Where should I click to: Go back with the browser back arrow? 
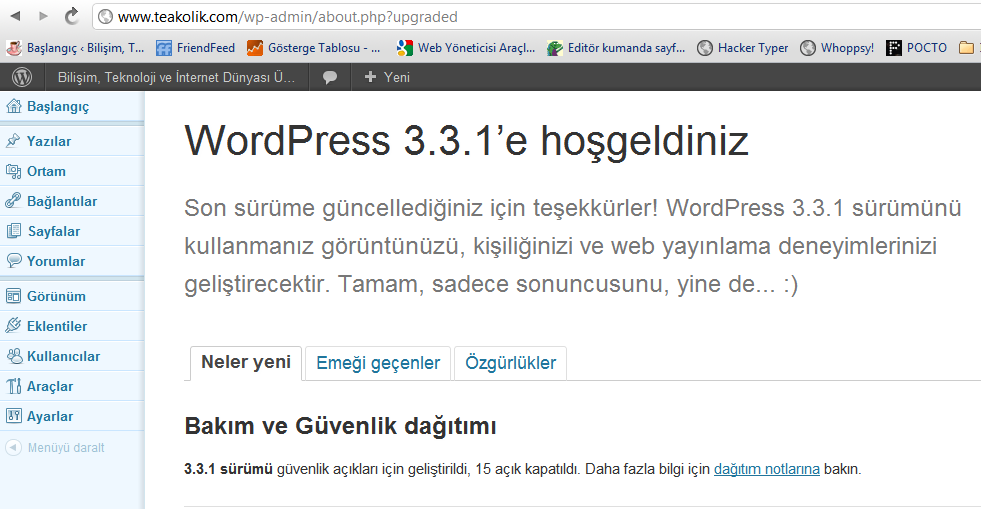pos(16,16)
